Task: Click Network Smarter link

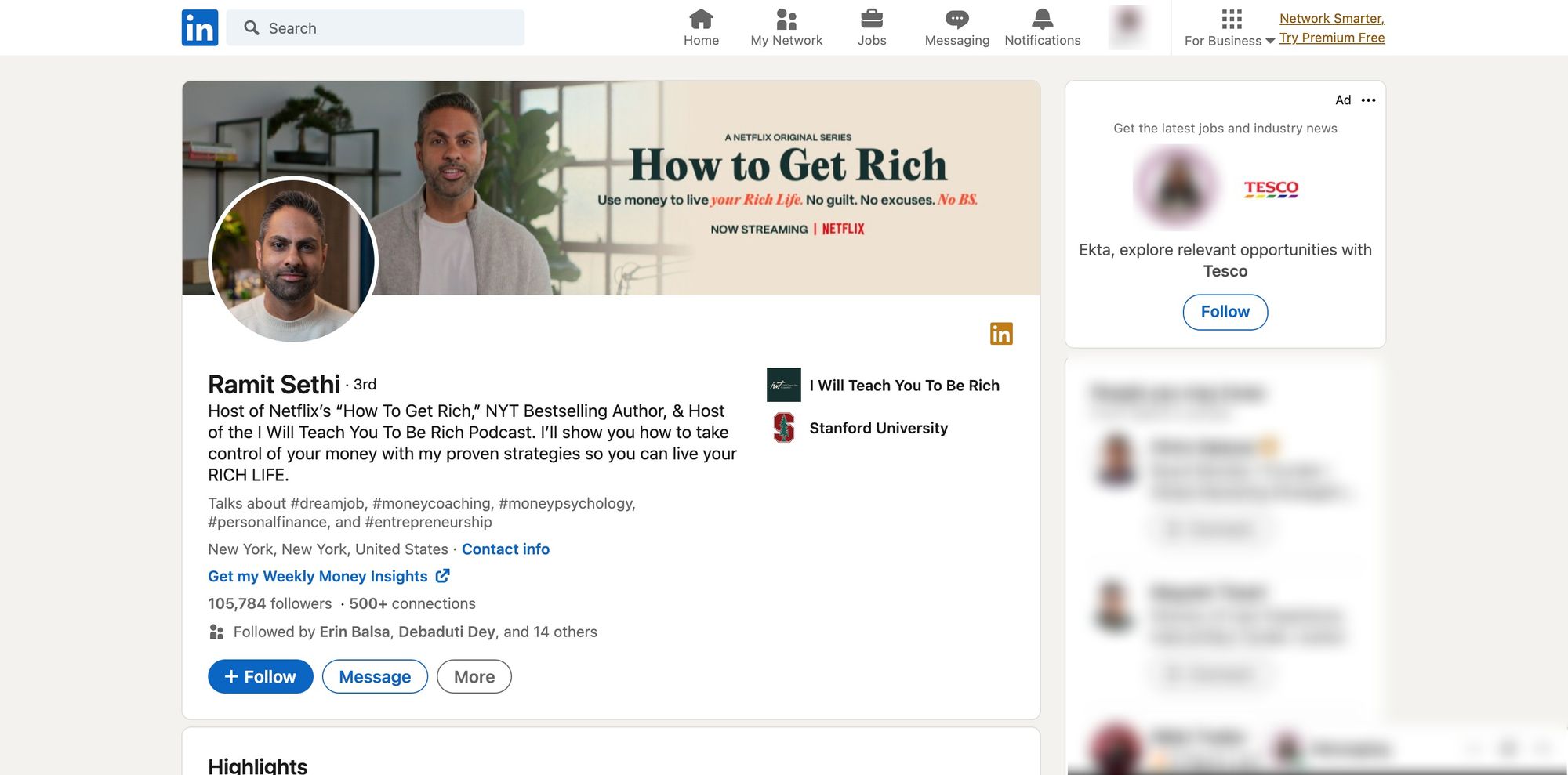Action: [x=1332, y=18]
